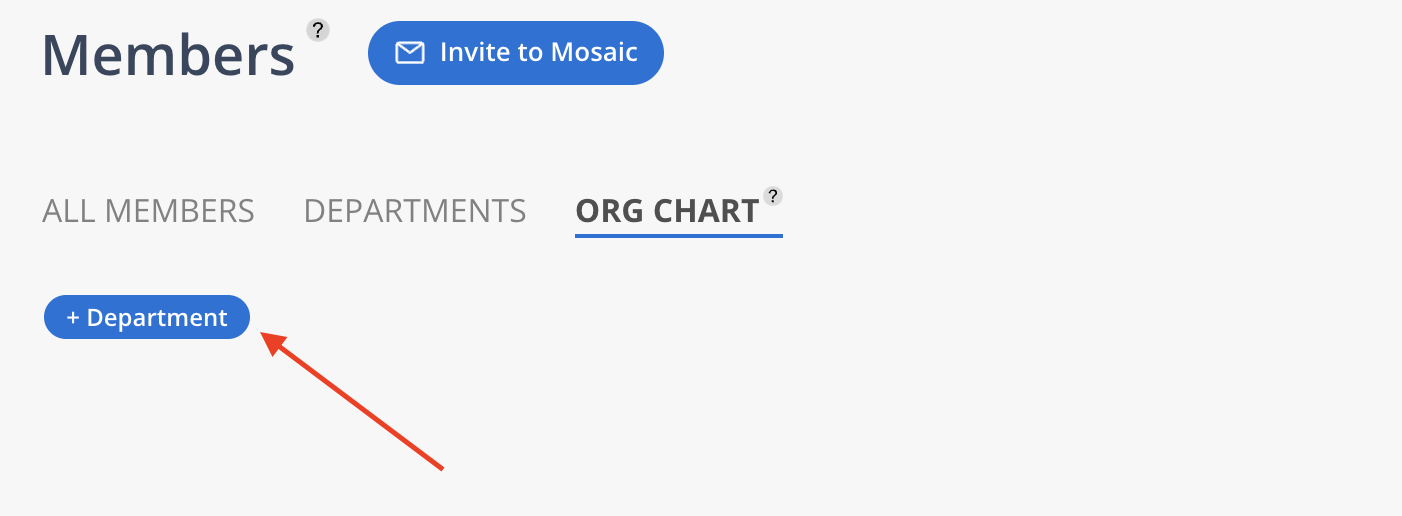Show help tooltip for the Members page
Viewport: 1402px width, 516px height.
coord(318,30)
